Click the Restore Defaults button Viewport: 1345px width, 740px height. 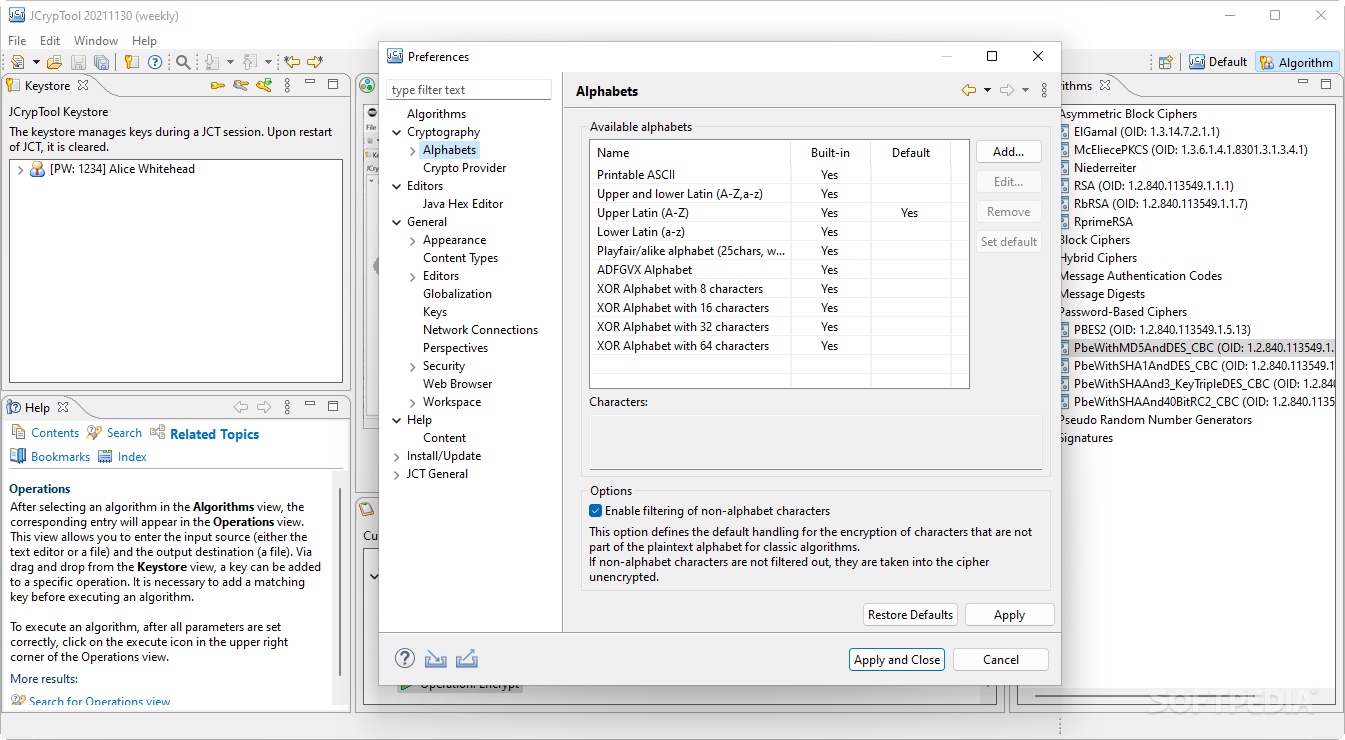coord(910,615)
